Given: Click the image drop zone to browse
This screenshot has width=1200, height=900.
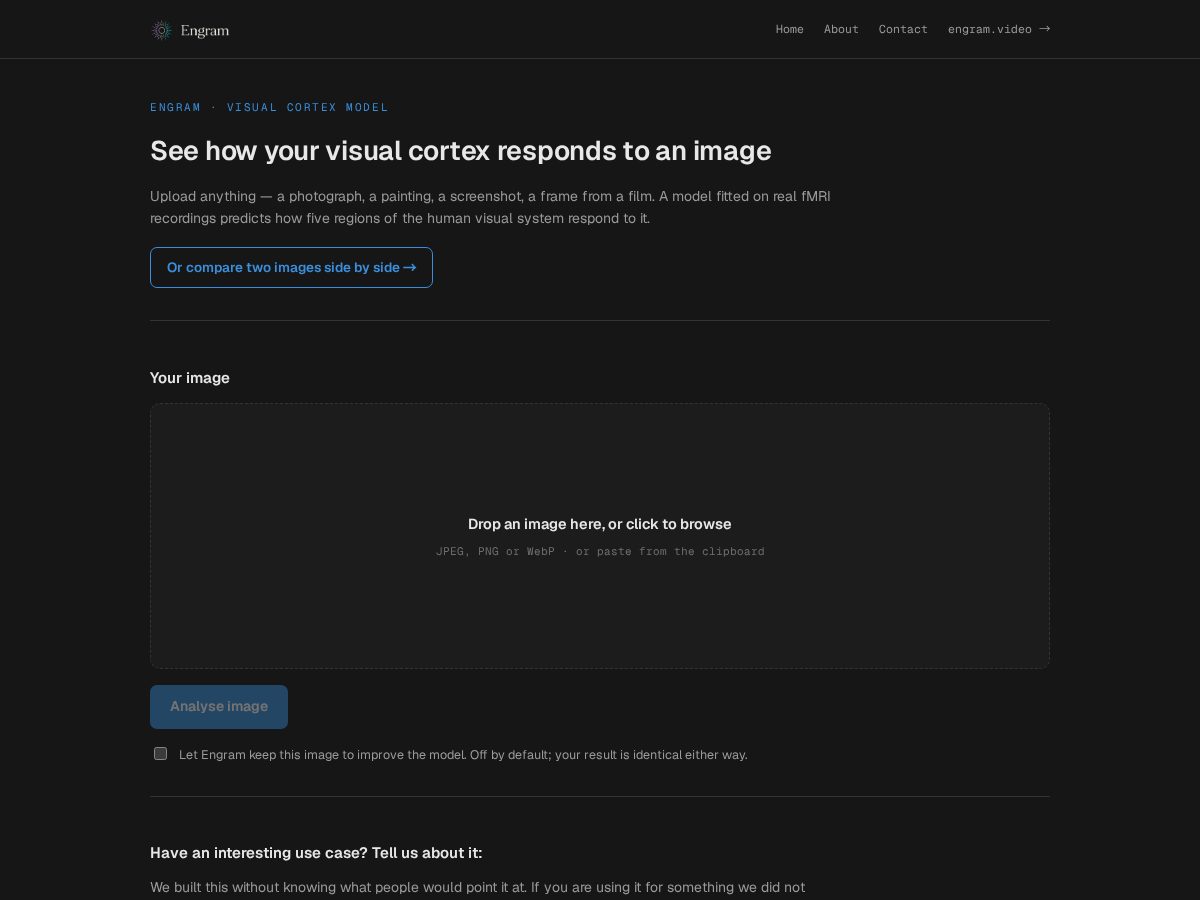Looking at the screenshot, I should click(600, 536).
